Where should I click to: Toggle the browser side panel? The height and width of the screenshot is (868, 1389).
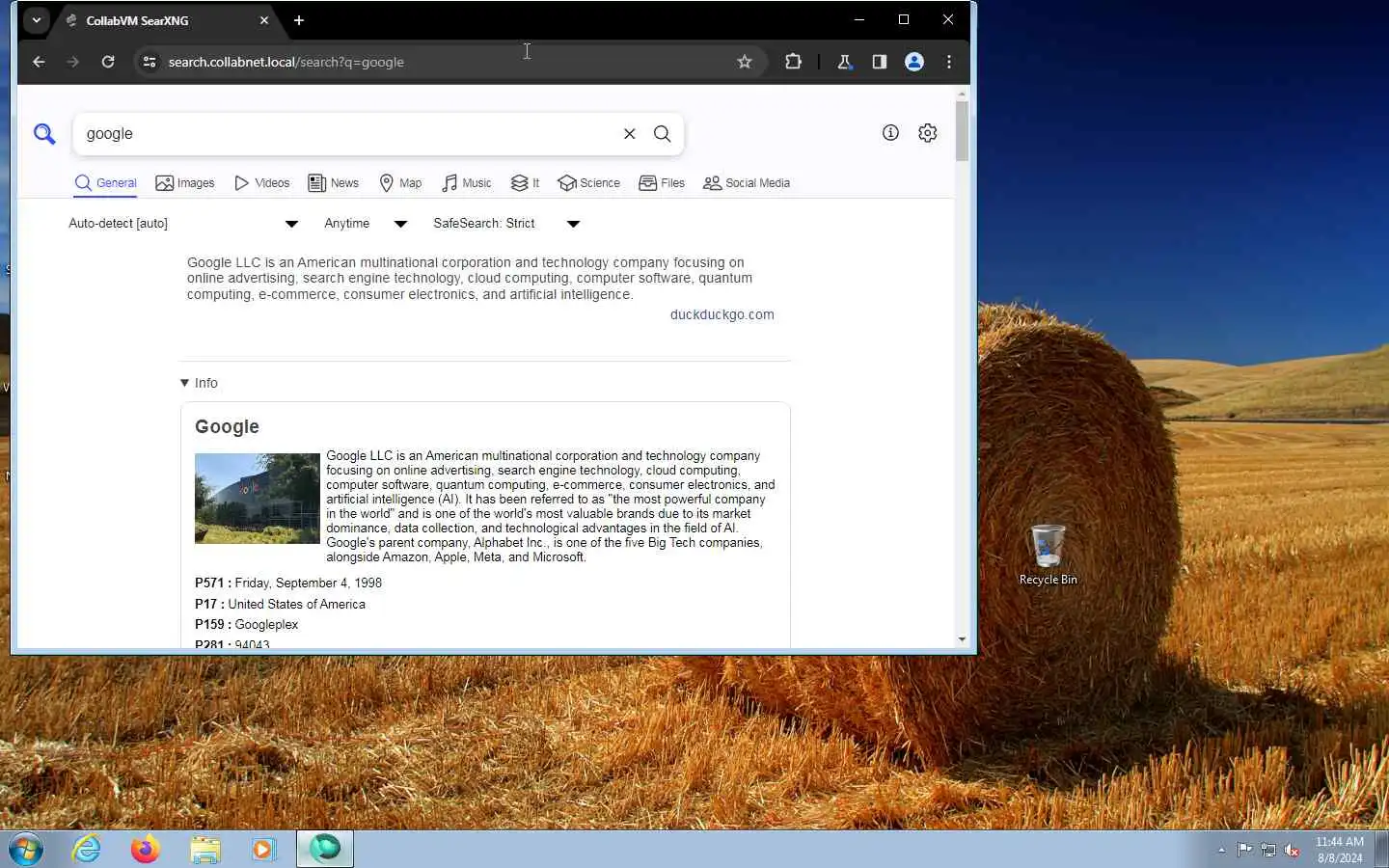pos(880,62)
